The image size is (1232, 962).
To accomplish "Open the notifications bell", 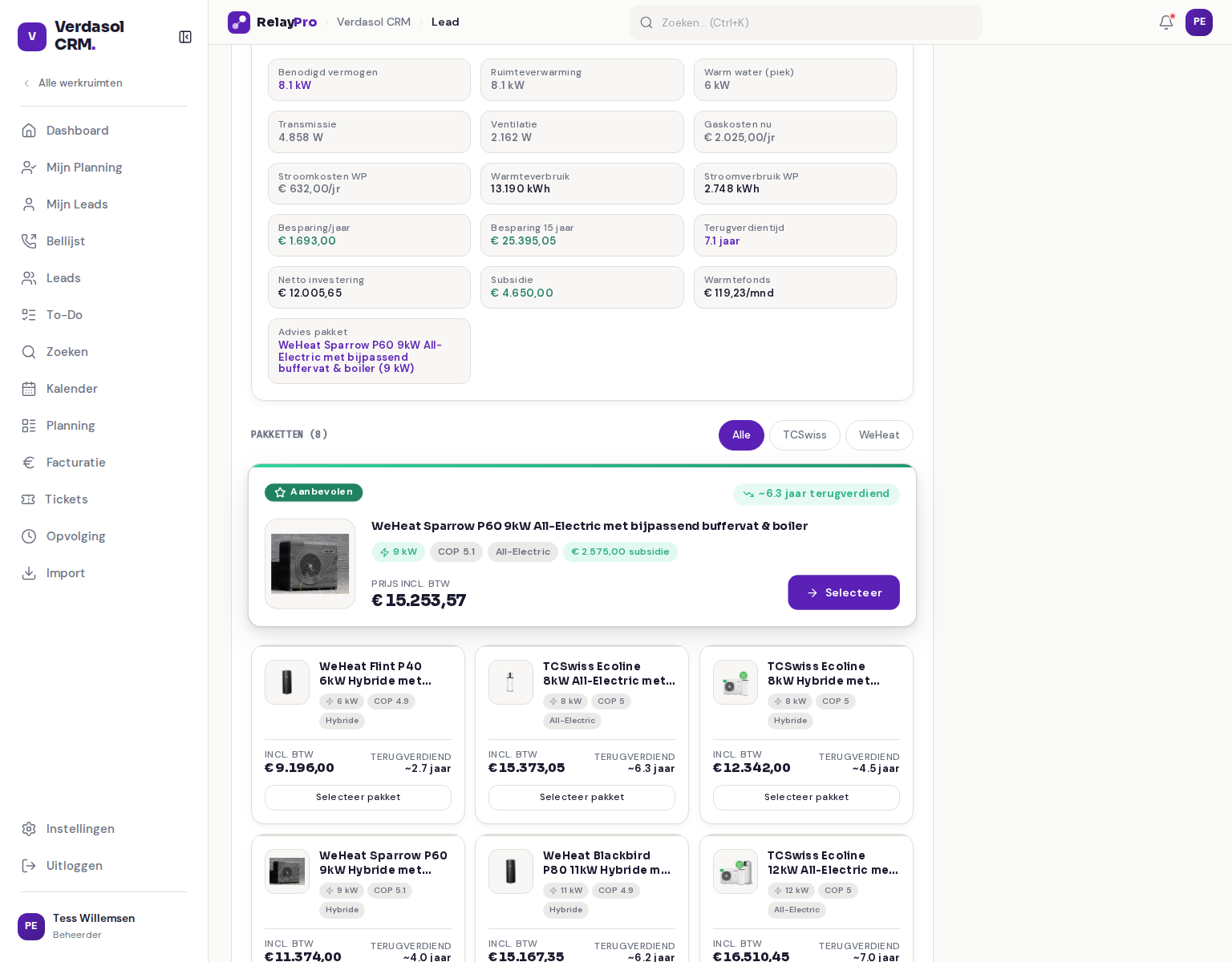I will [x=1166, y=22].
